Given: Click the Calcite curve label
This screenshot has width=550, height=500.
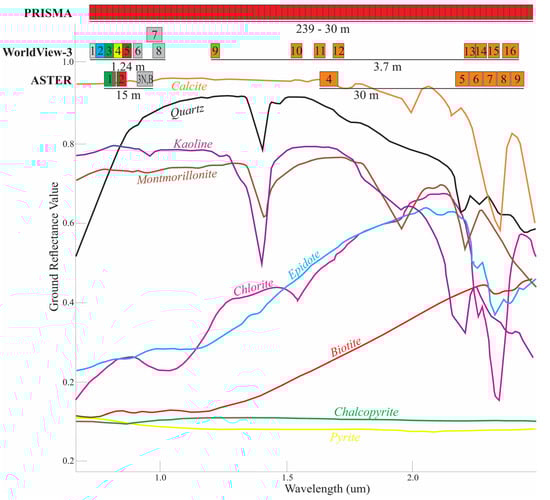Looking at the screenshot, I should (189, 86).
